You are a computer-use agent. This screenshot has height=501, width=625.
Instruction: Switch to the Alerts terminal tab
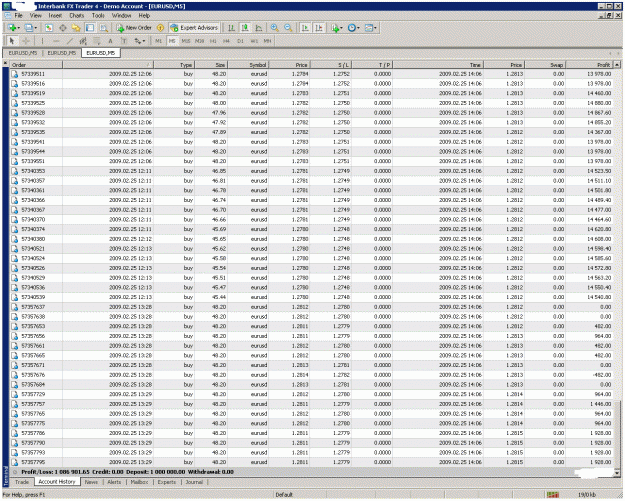tap(114, 482)
